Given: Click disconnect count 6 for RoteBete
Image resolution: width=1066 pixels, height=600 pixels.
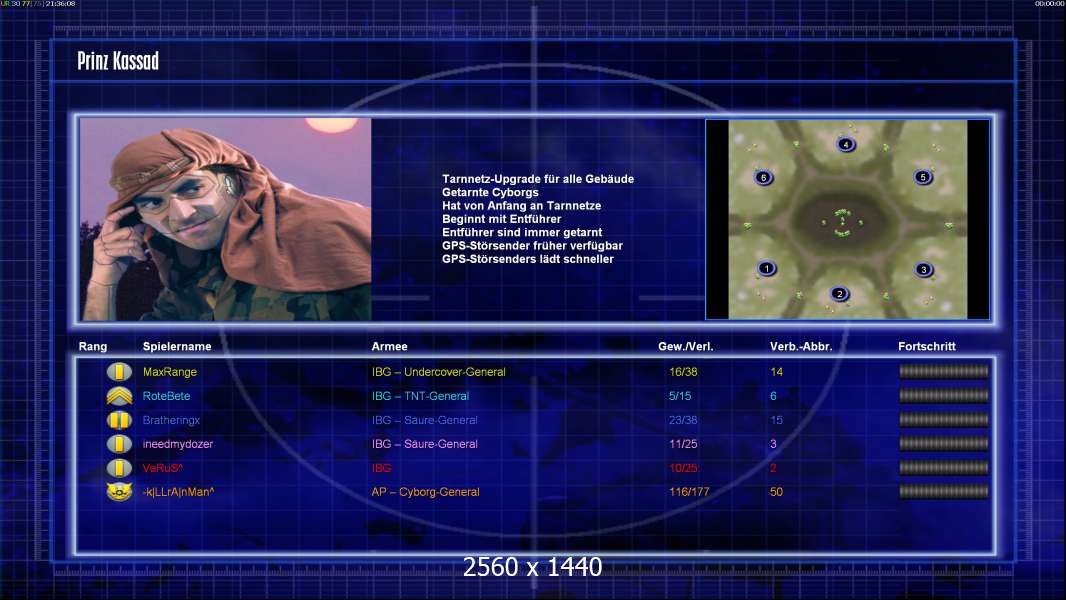Looking at the screenshot, I should point(773,396).
